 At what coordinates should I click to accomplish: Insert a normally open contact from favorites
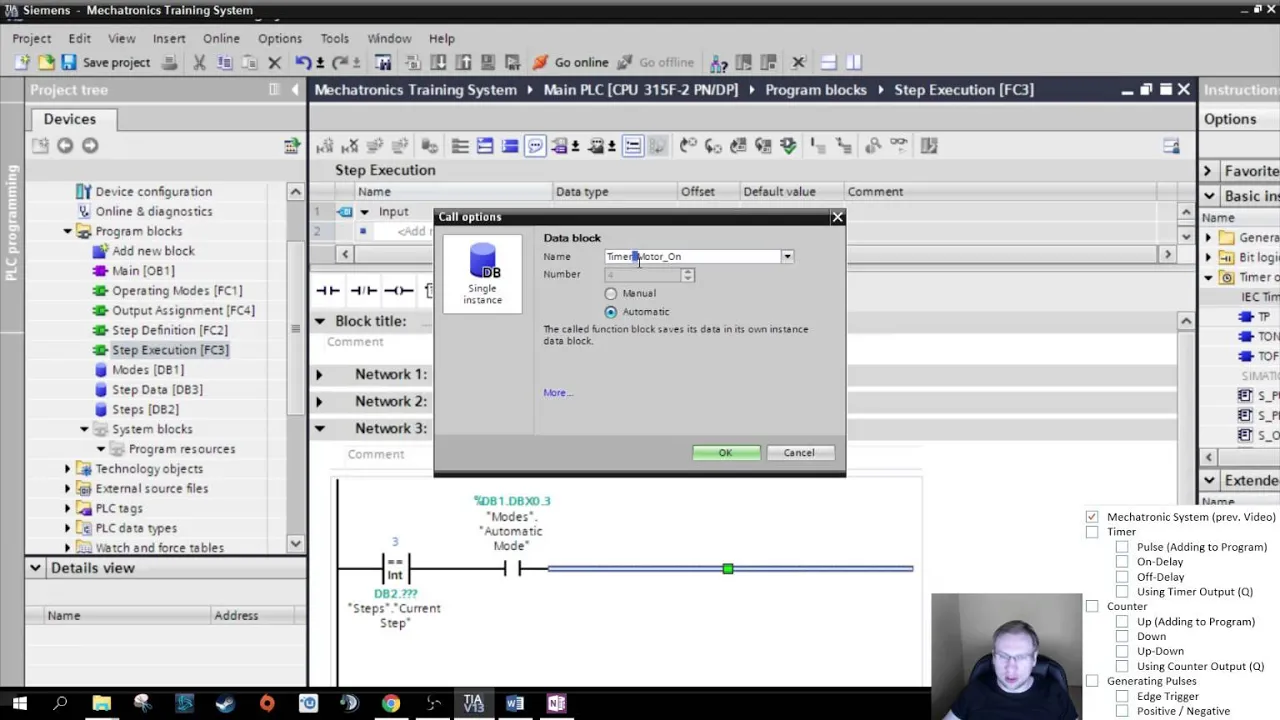(328, 290)
